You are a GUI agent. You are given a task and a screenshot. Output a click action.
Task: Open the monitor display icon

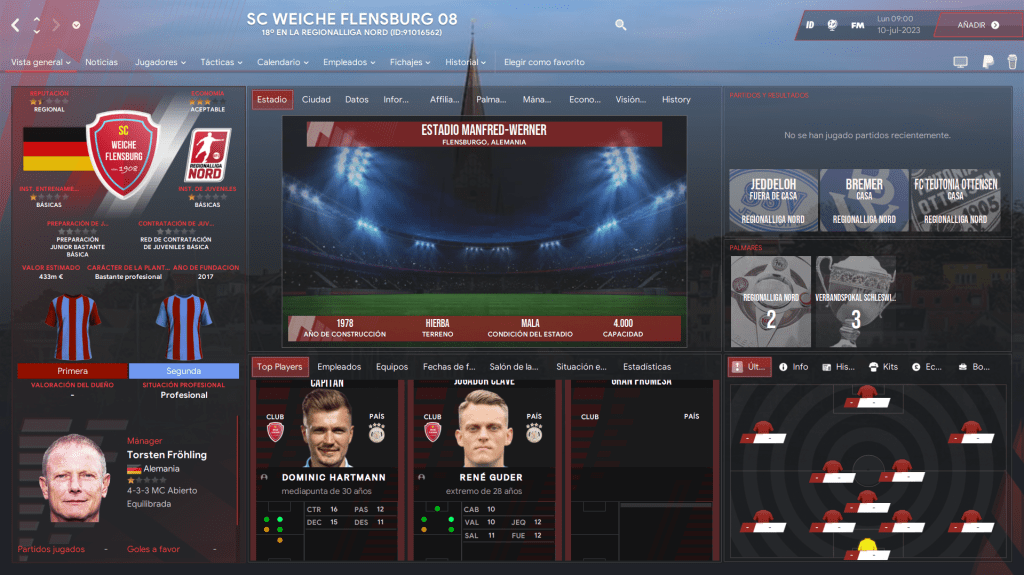(x=960, y=62)
